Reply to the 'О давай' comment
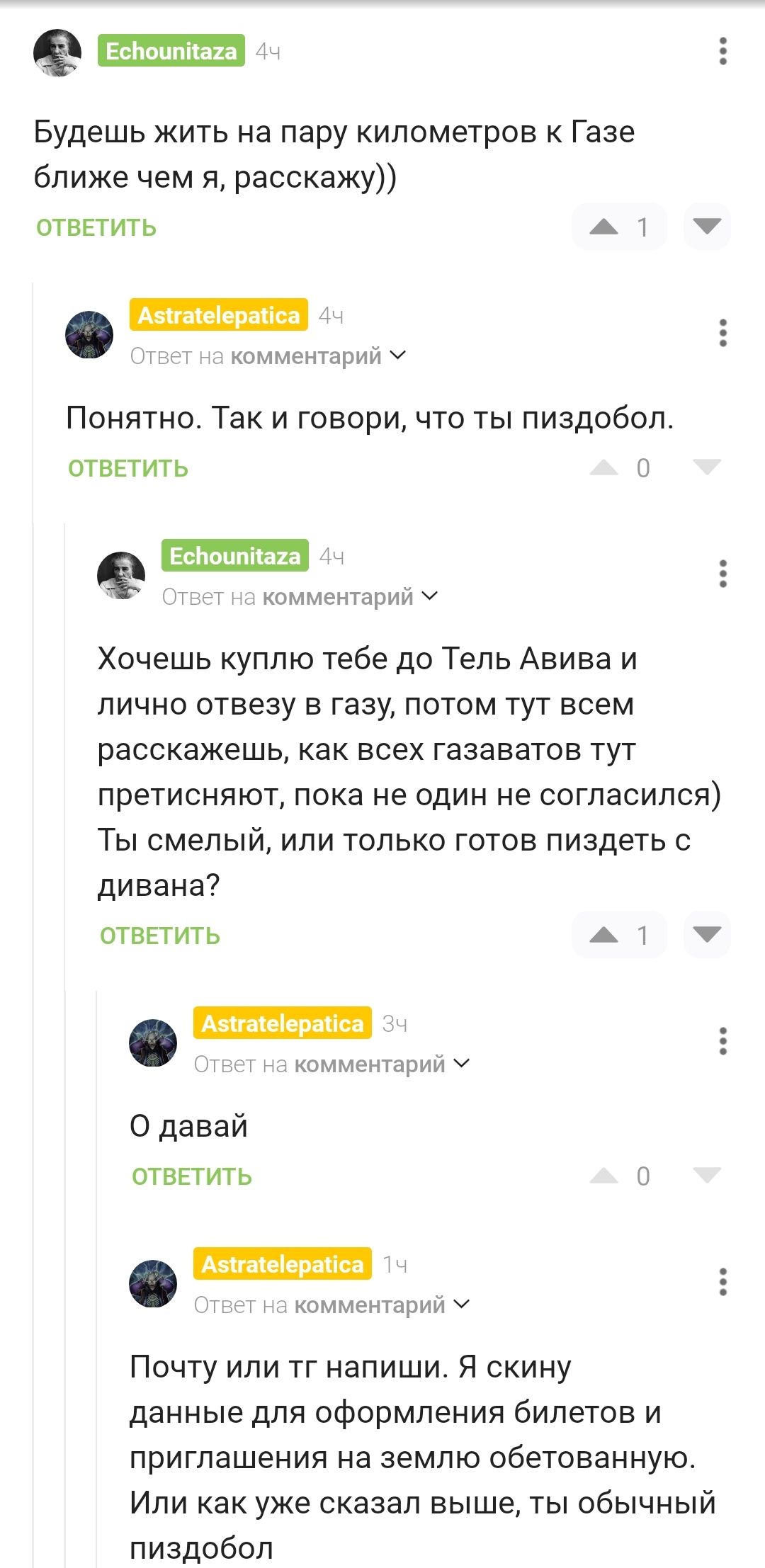This screenshot has width=765, height=1568. (192, 1177)
